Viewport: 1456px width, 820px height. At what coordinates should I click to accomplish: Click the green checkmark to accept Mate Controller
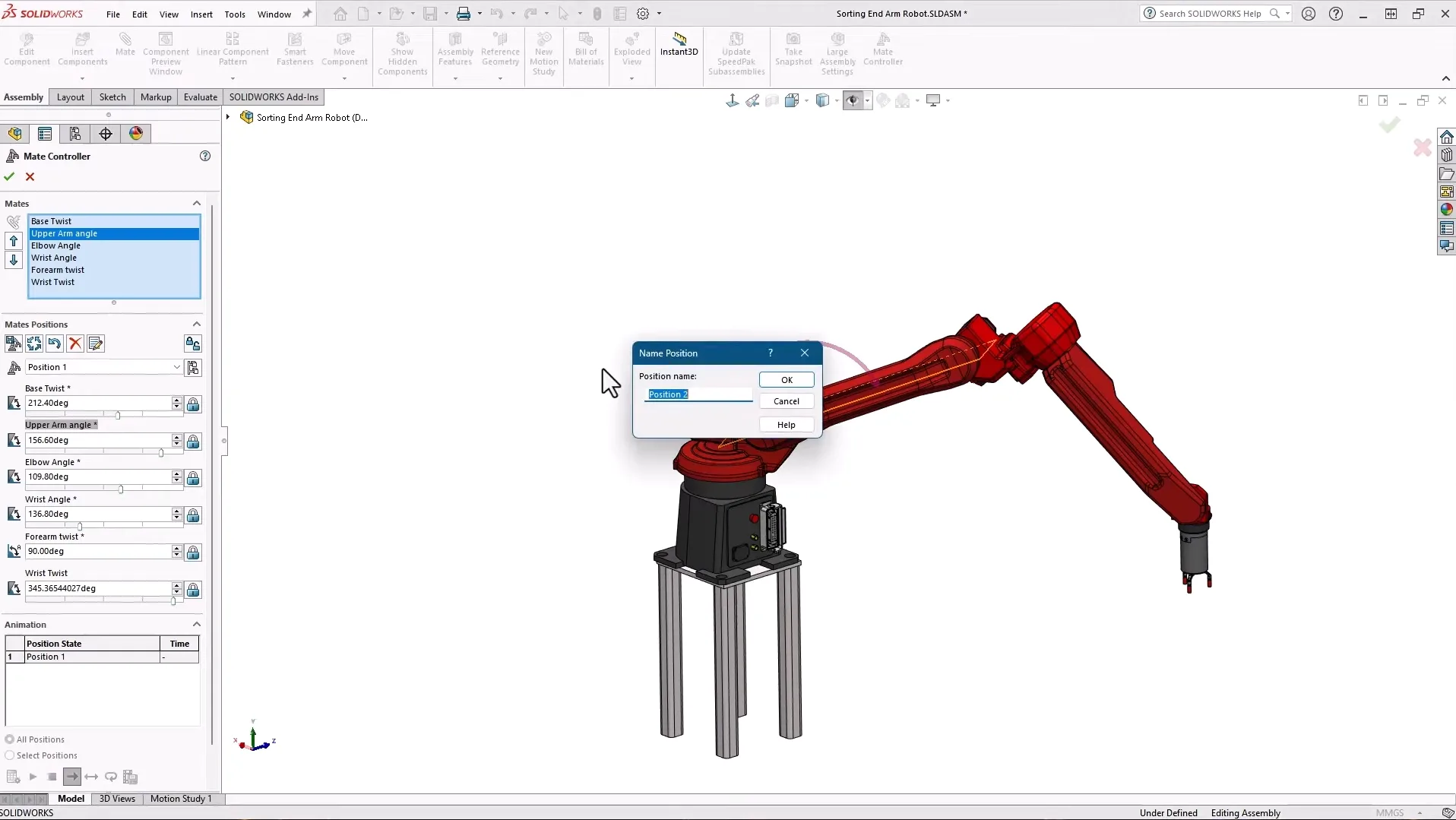[9, 176]
